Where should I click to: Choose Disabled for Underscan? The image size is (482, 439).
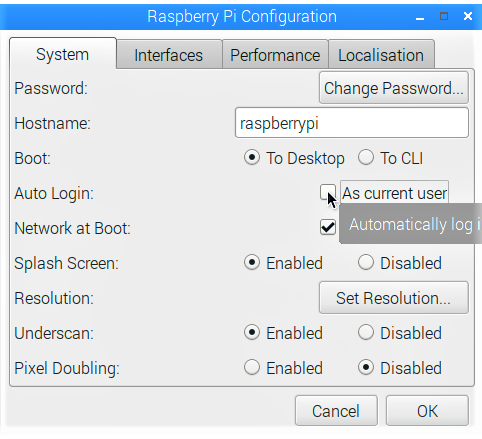click(x=366, y=333)
